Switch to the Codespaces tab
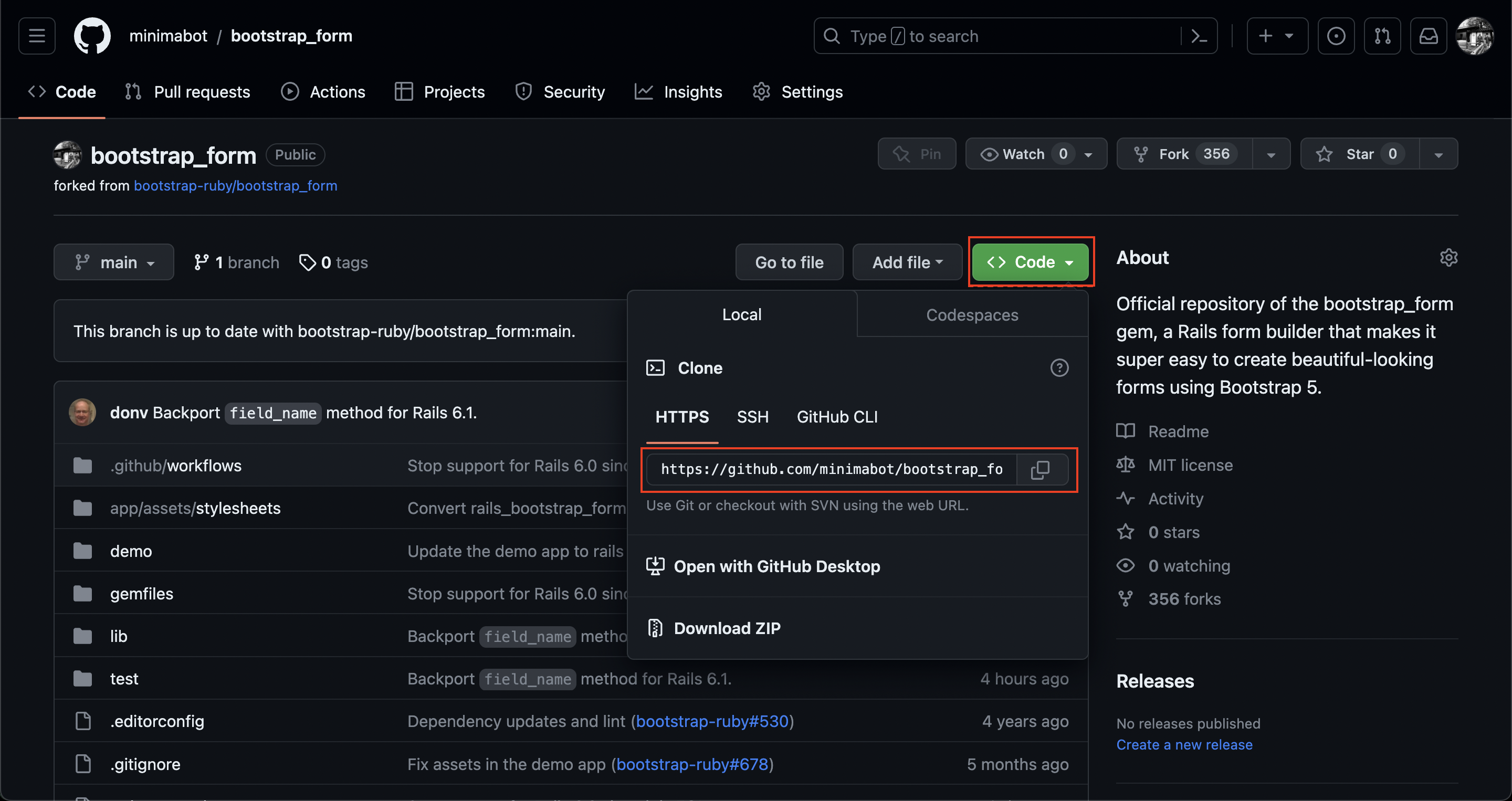This screenshot has height=801, width=1512. 972,315
